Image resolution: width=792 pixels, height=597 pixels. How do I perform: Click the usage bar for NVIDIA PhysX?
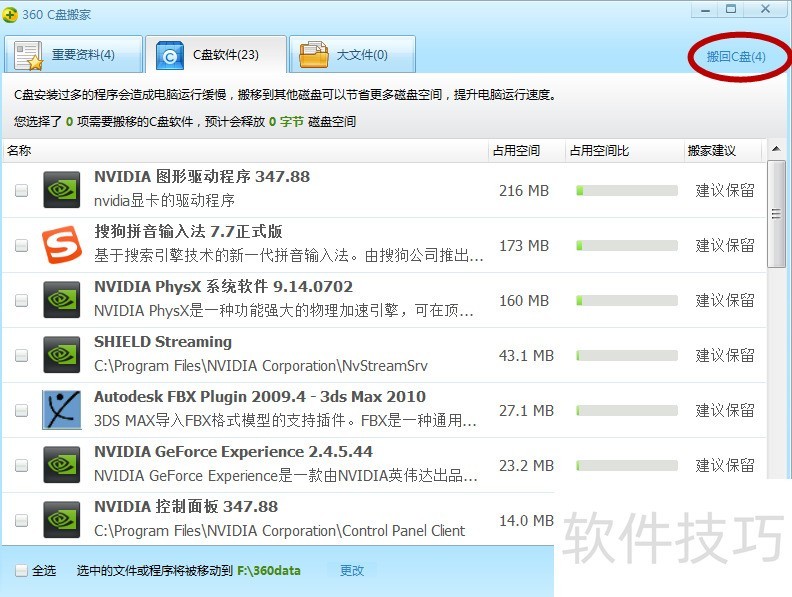pyautogui.click(x=627, y=301)
